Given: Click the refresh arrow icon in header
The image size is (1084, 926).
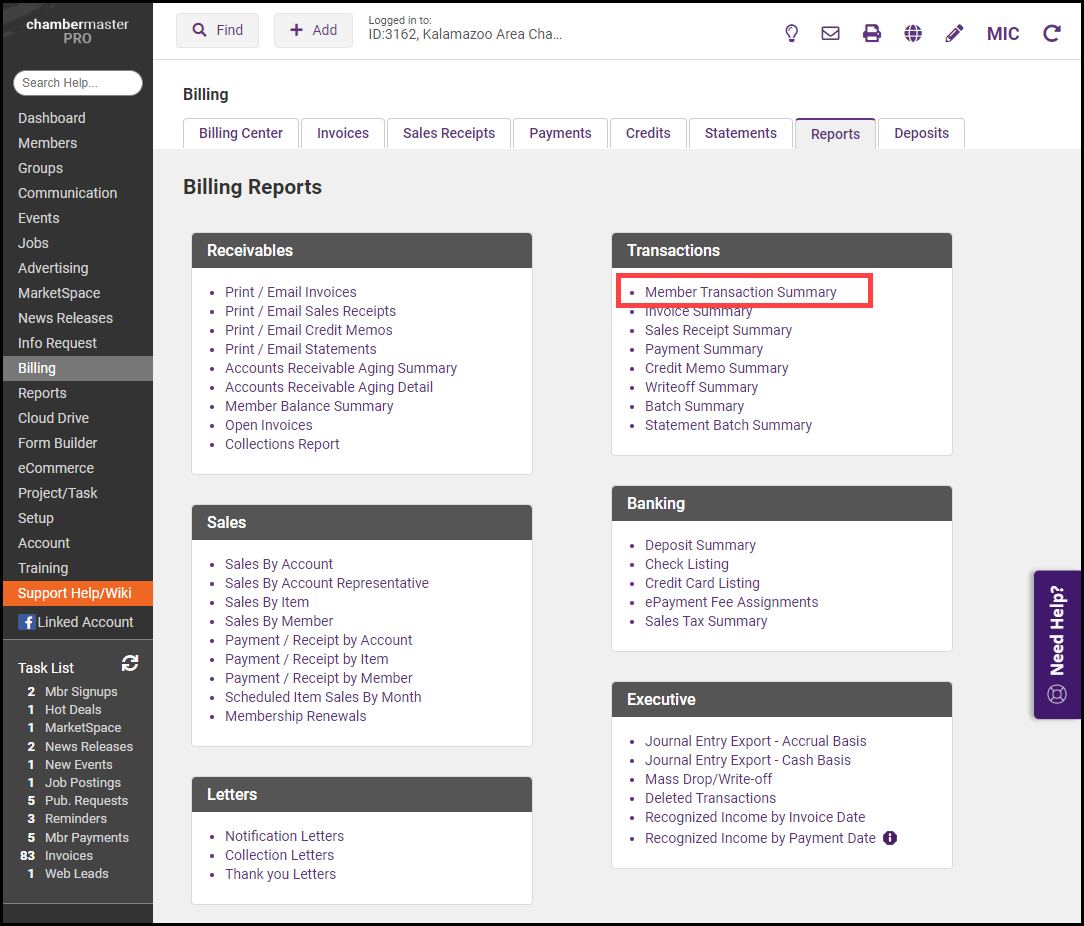Looking at the screenshot, I should (x=1052, y=33).
